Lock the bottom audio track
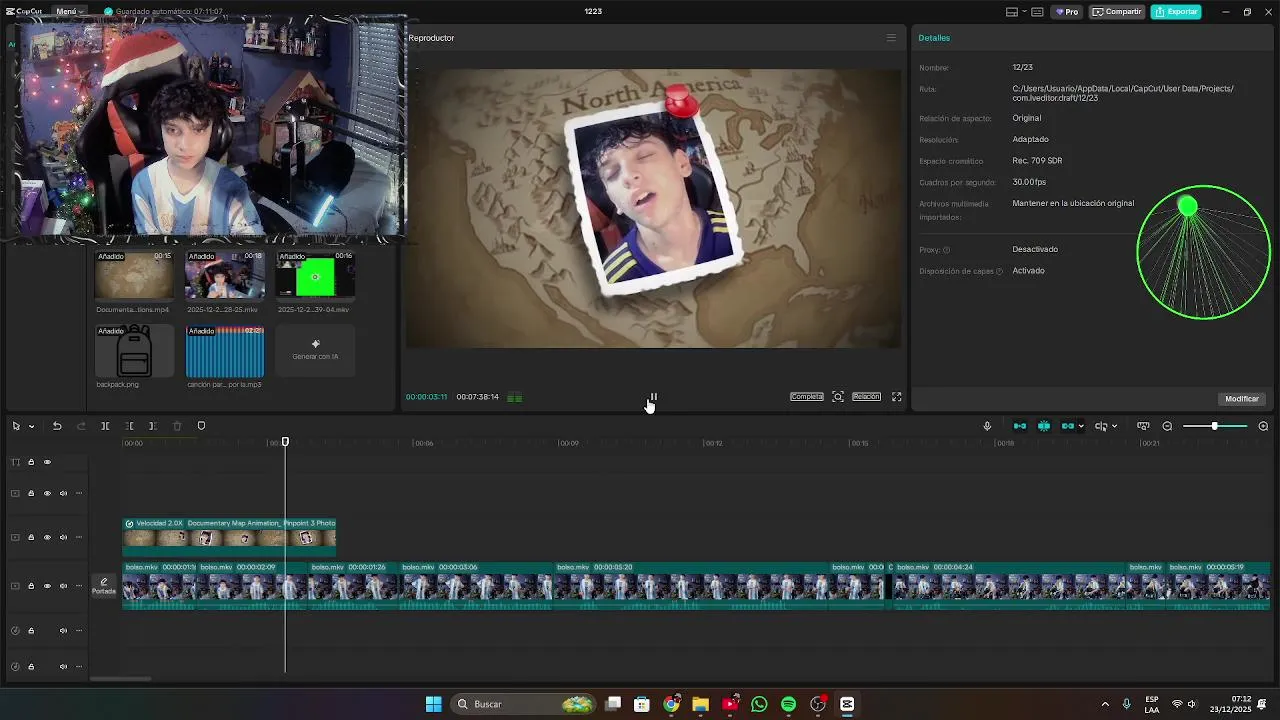Viewport: 1280px width, 720px height. [31, 667]
